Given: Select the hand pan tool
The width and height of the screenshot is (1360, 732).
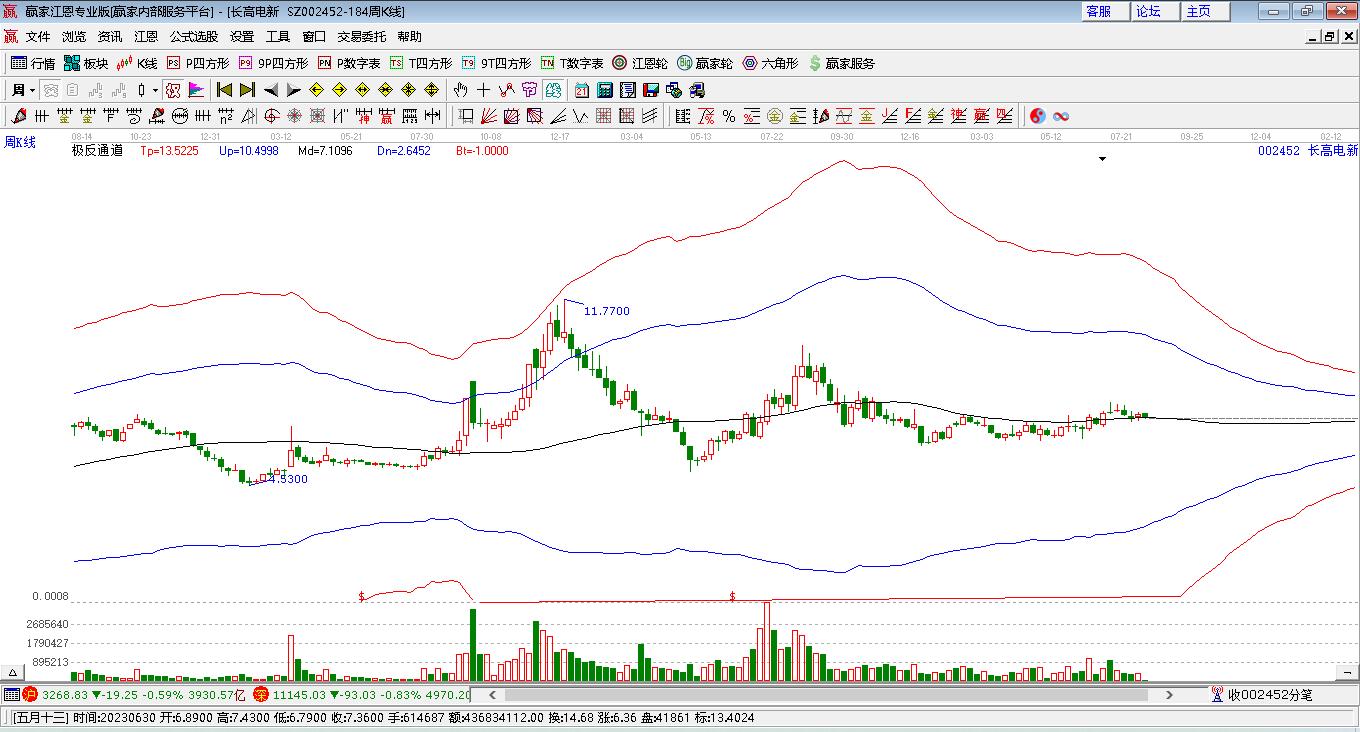Looking at the screenshot, I should click(x=461, y=90).
